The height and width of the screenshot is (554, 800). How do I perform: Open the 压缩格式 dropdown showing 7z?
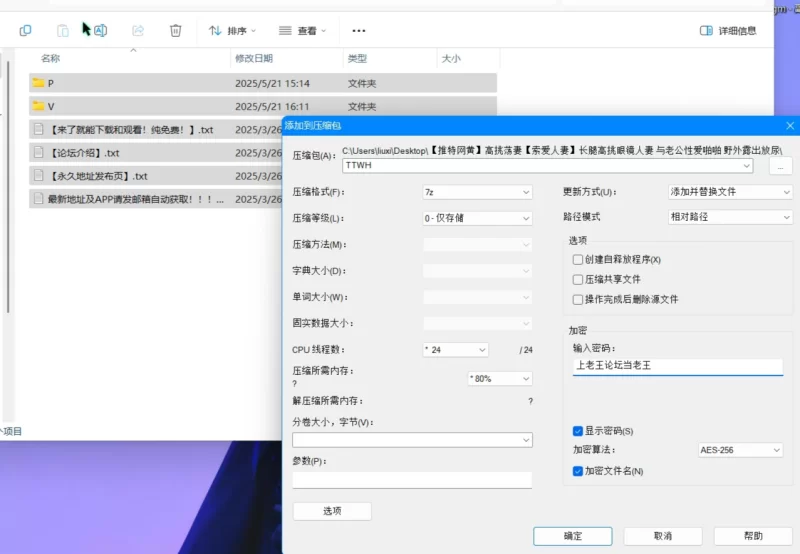(478, 192)
